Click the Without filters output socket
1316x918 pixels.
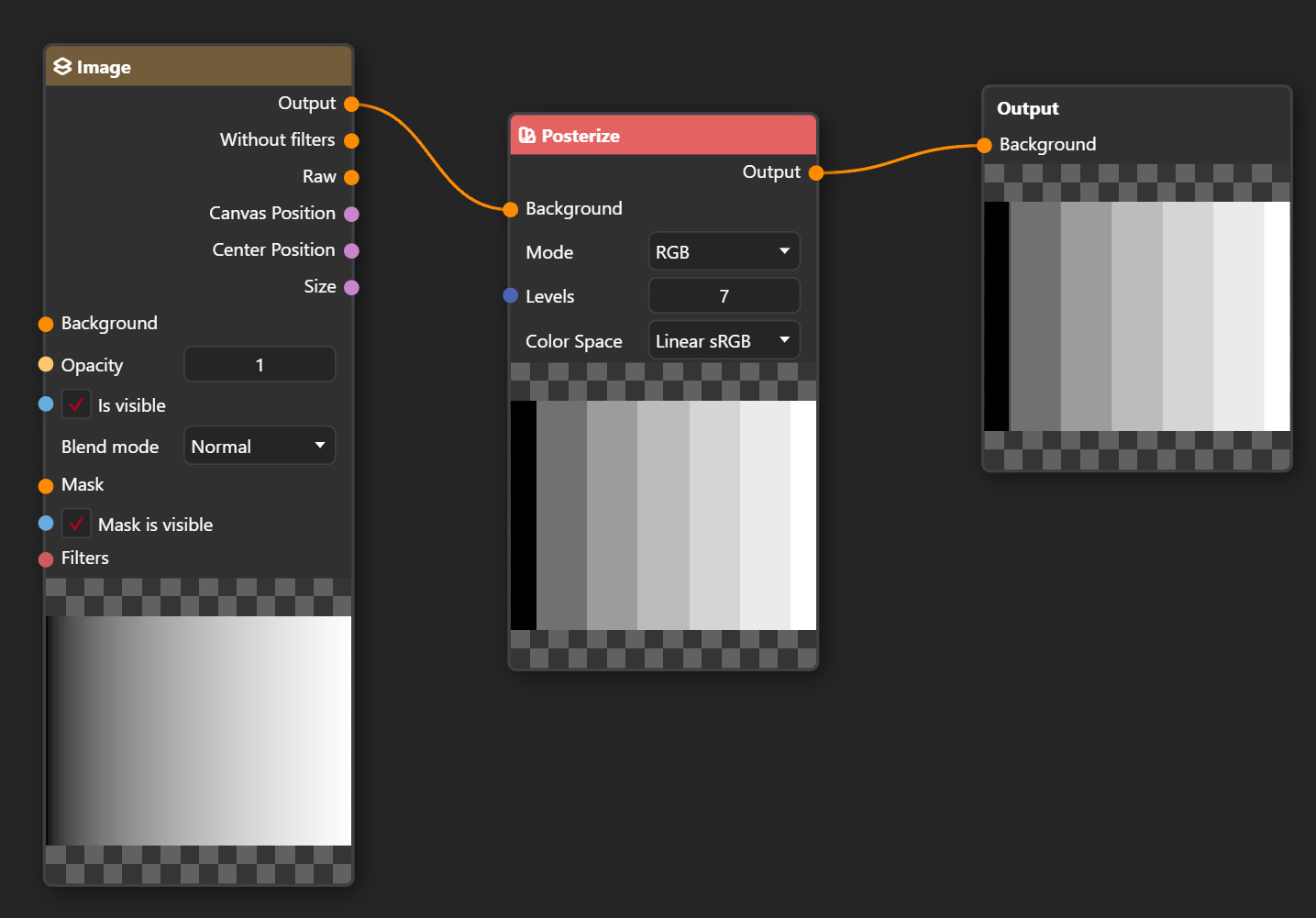[x=351, y=140]
